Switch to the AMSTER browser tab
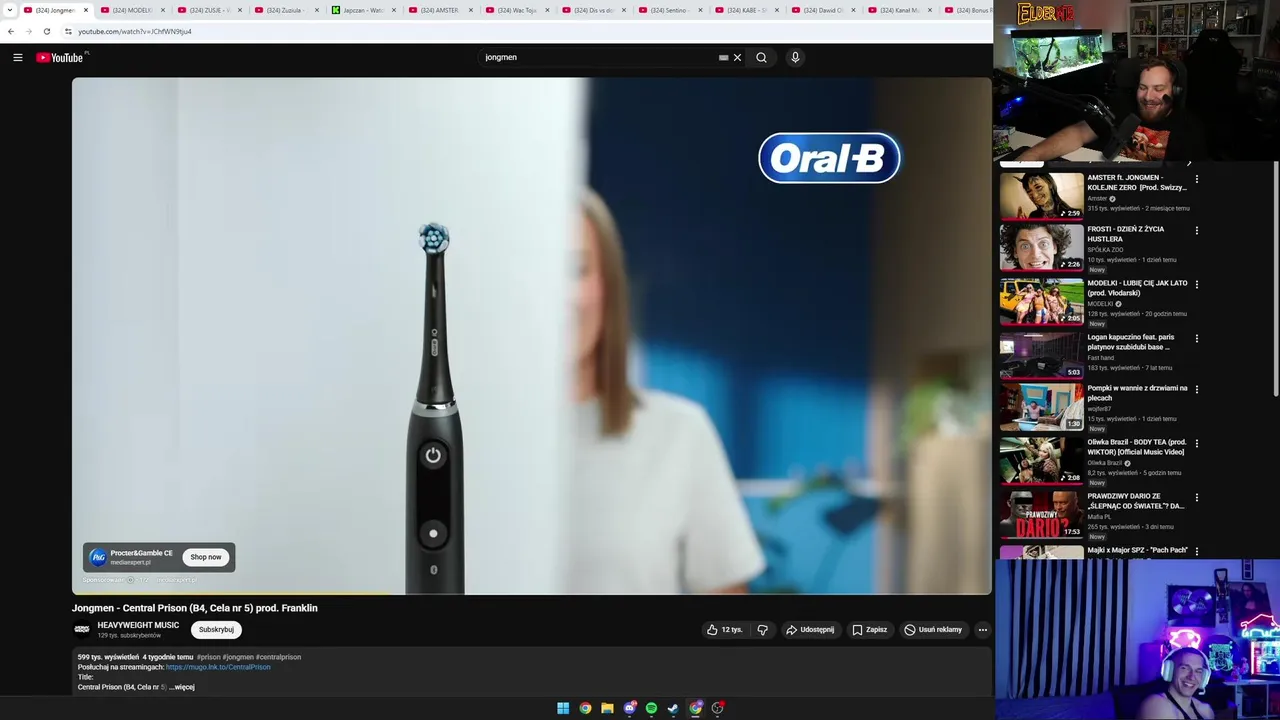Image resolution: width=1280 pixels, height=720 pixels. pyautogui.click(x=440, y=10)
